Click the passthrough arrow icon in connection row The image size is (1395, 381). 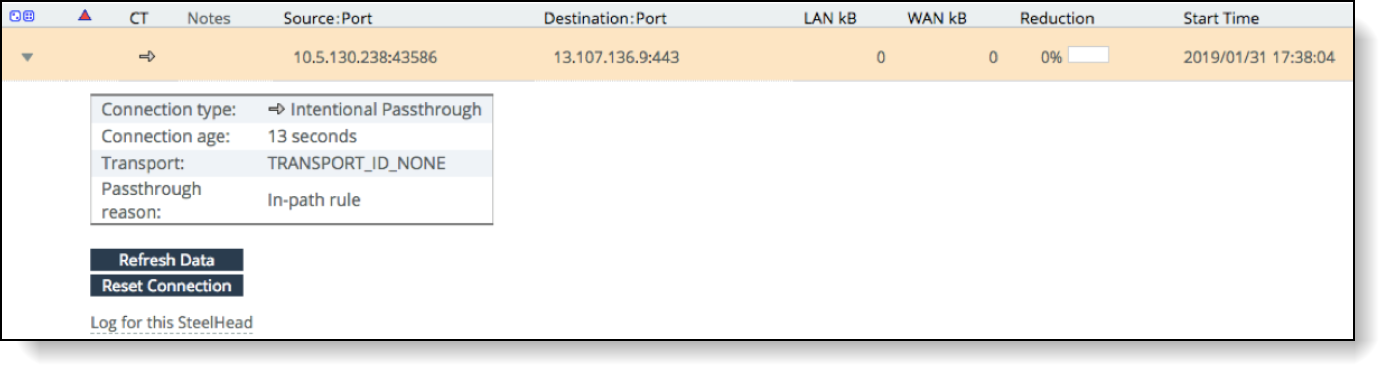[147, 57]
